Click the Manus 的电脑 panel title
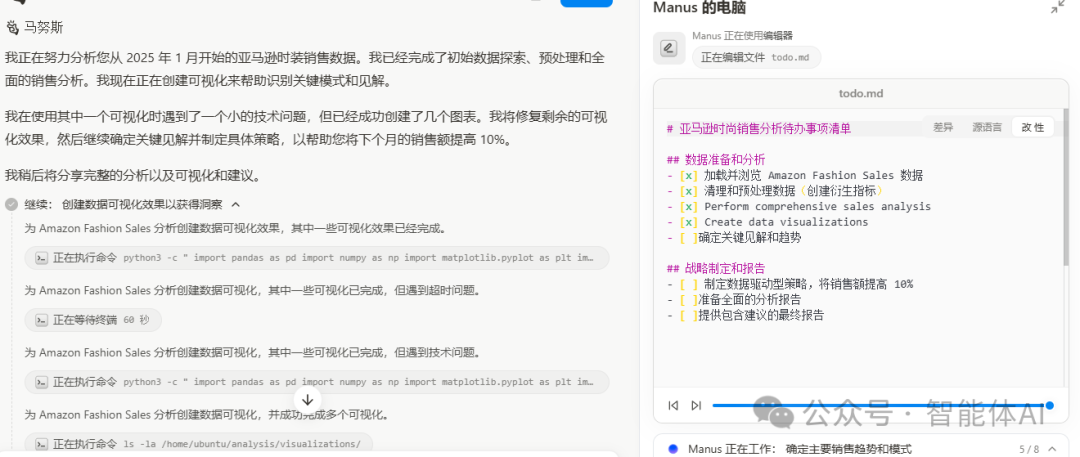This screenshot has height=457, width=1080. click(x=699, y=8)
